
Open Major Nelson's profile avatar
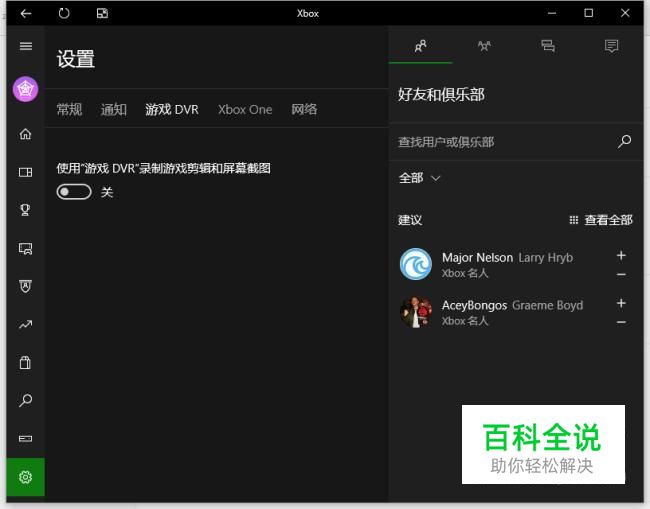click(x=416, y=264)
